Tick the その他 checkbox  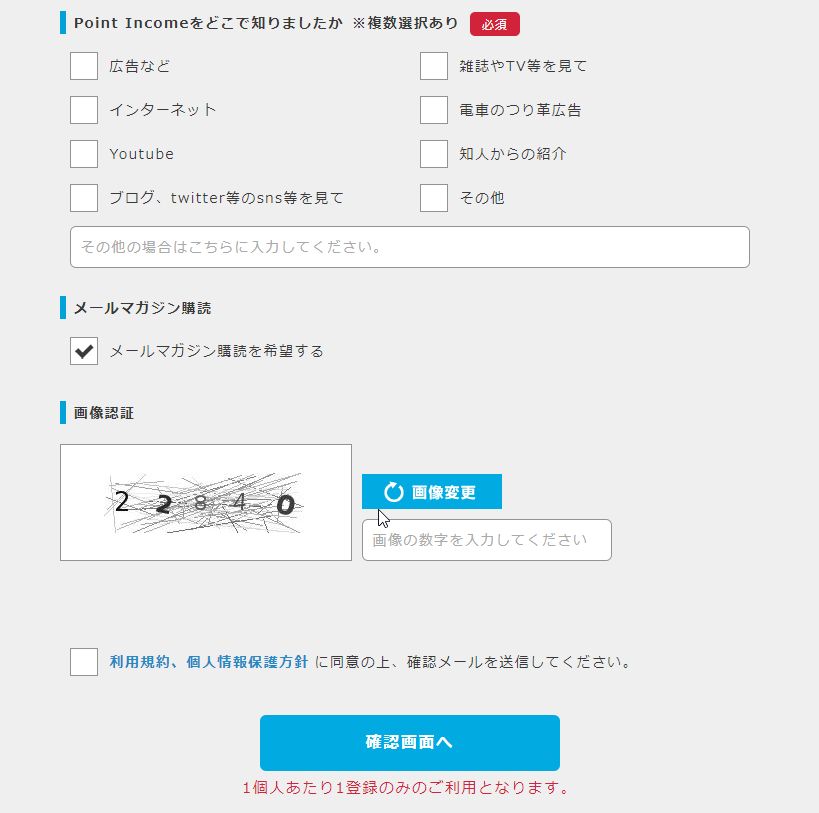click(x=434, y=197)
